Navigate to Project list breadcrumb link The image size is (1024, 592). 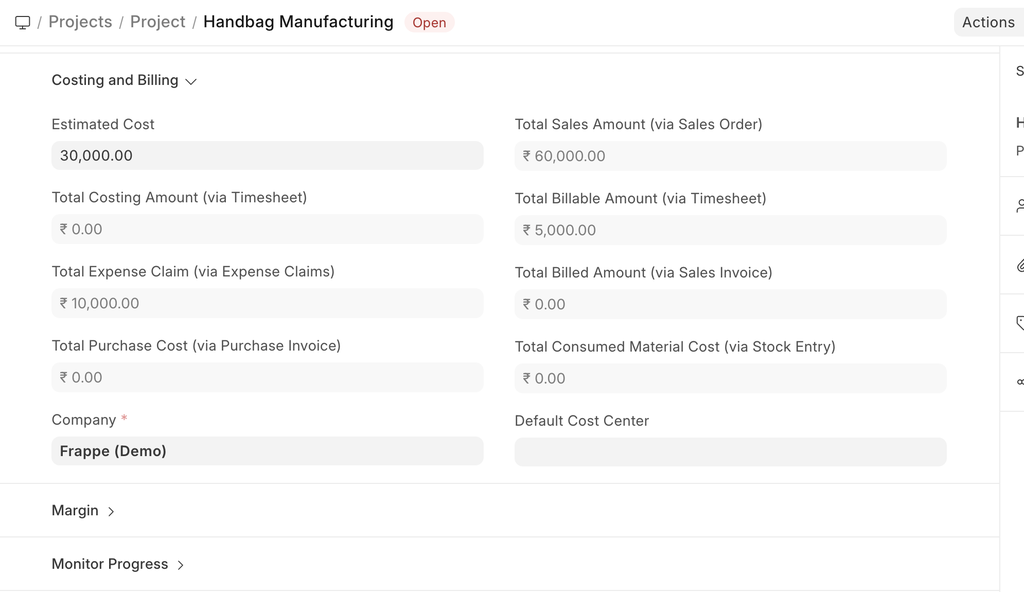tap(158, 22)
